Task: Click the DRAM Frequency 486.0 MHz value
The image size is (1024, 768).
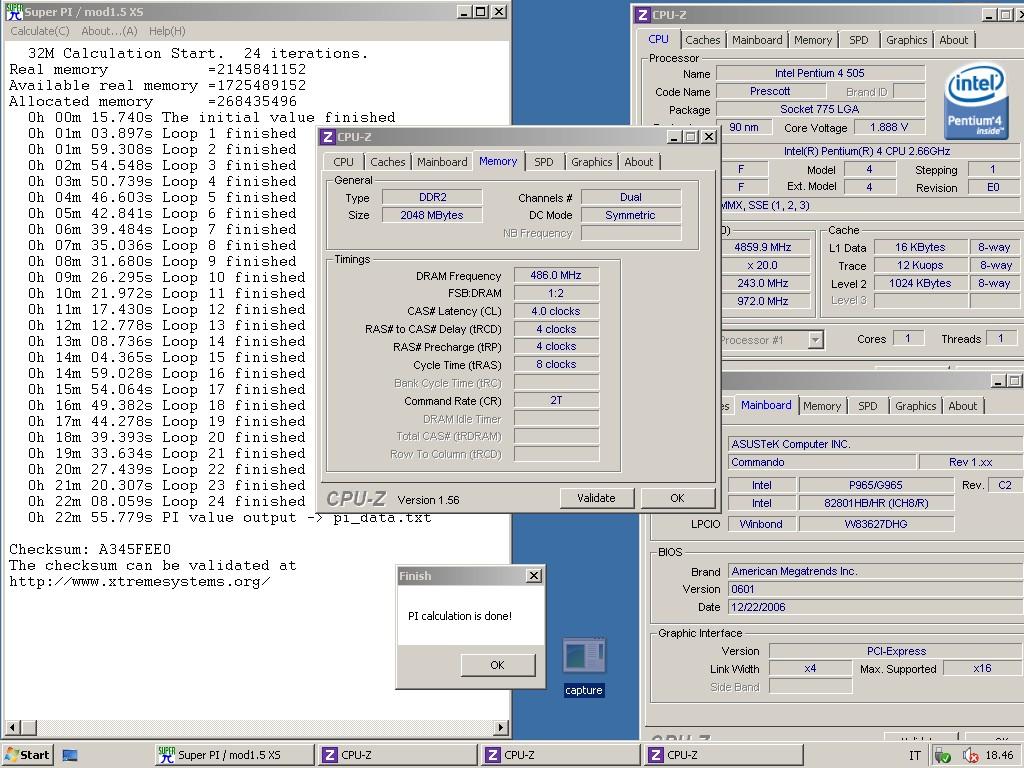Action: click(556, 276)
